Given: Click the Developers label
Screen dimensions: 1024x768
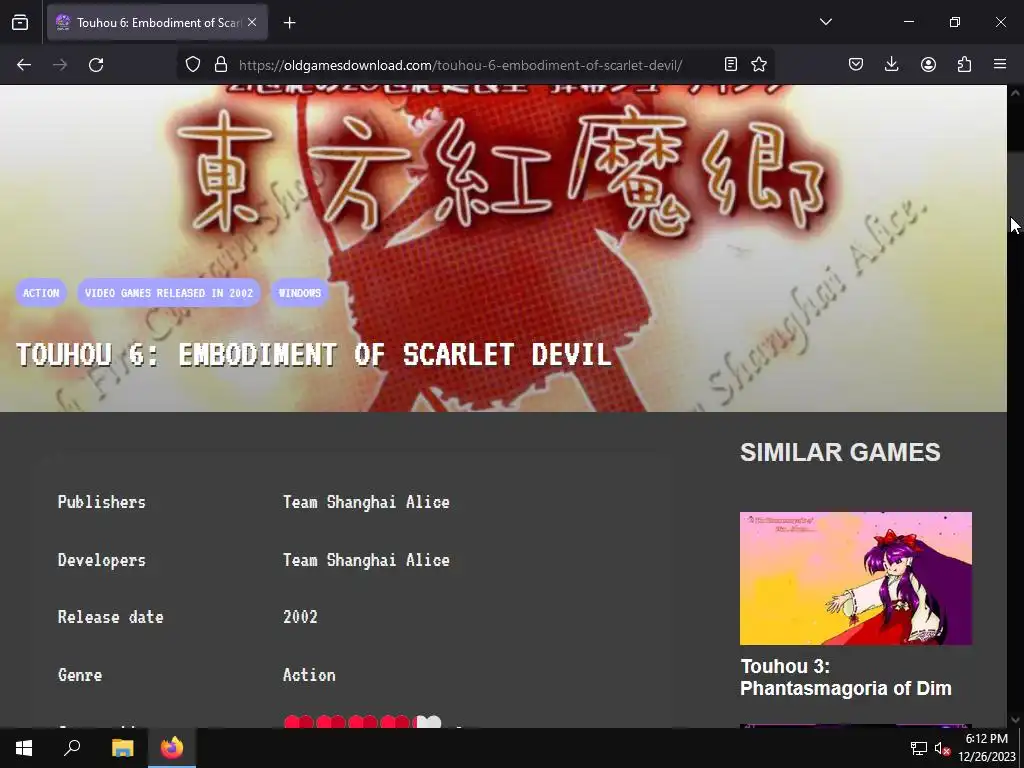Looking at the screenshot, I should tap(102, 560).
